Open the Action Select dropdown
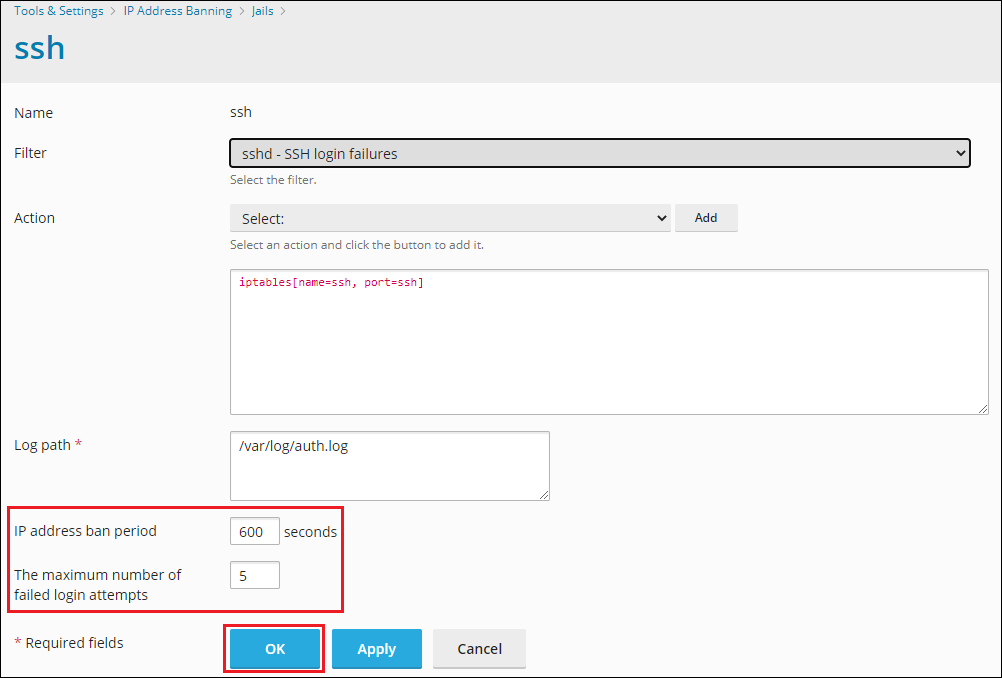 449,218
